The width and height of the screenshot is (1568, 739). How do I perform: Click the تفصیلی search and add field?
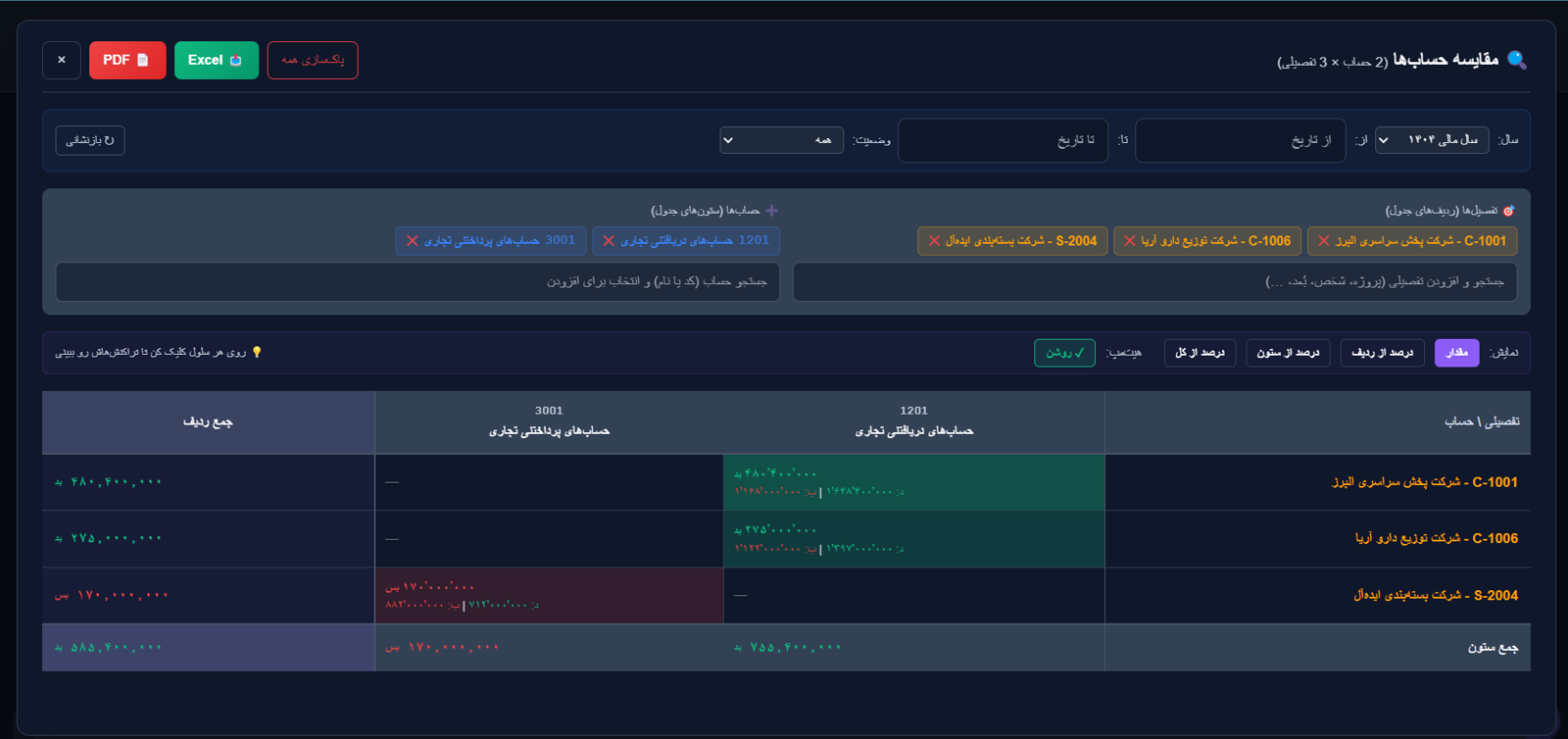tap(1154, 281)
